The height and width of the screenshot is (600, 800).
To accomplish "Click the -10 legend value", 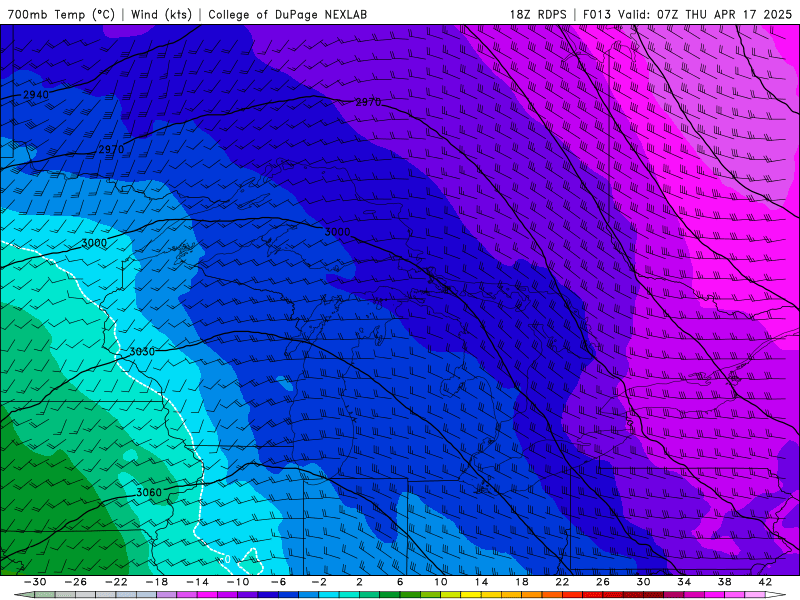I will [237, 582].
